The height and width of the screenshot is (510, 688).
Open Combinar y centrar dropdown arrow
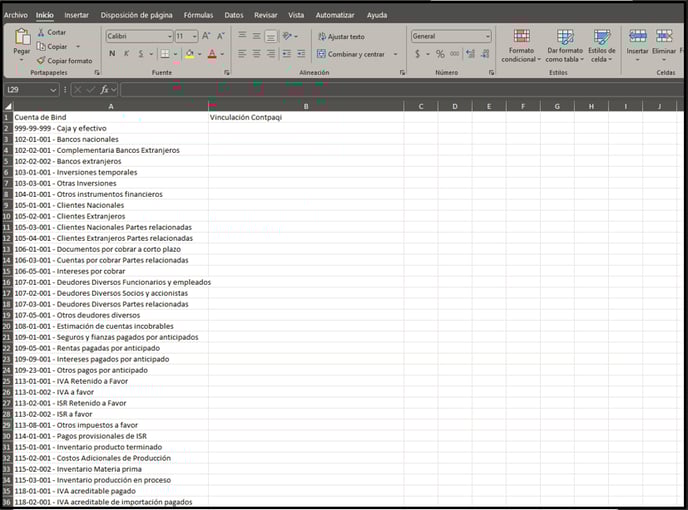395,54
